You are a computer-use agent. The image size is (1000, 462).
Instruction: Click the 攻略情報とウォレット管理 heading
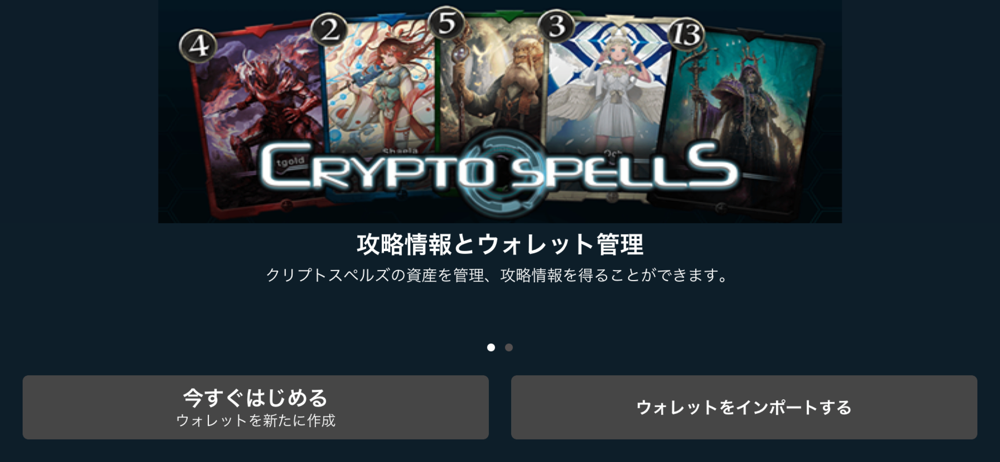coord(499,244)
